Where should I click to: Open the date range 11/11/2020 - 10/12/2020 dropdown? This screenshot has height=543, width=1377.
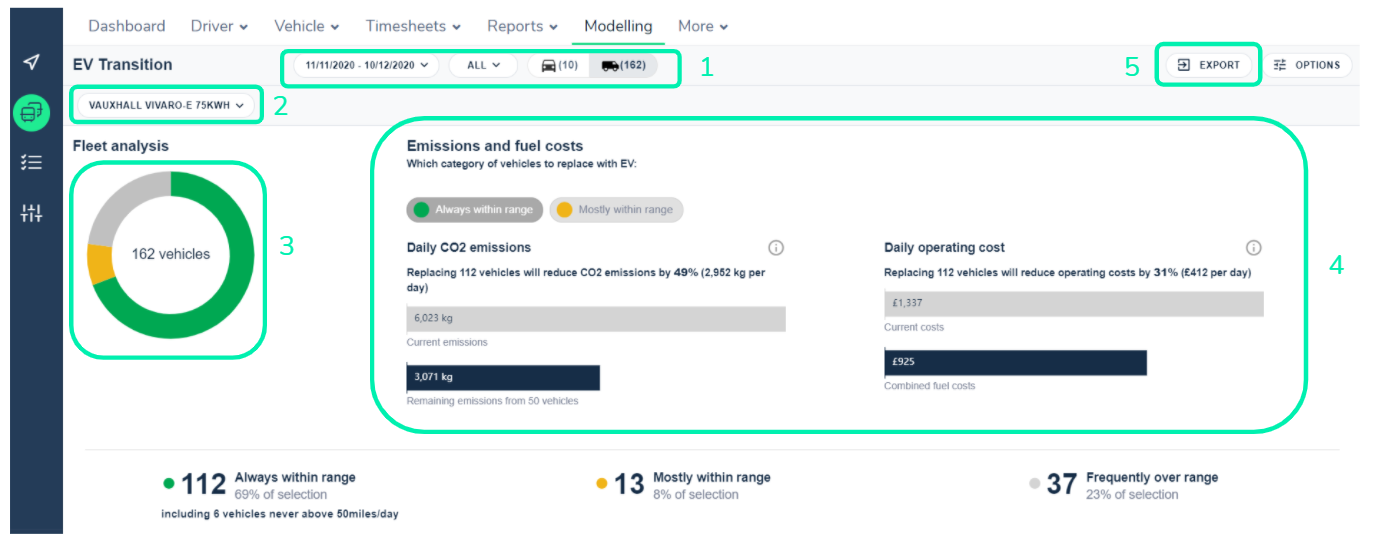[x=366, y=65]
